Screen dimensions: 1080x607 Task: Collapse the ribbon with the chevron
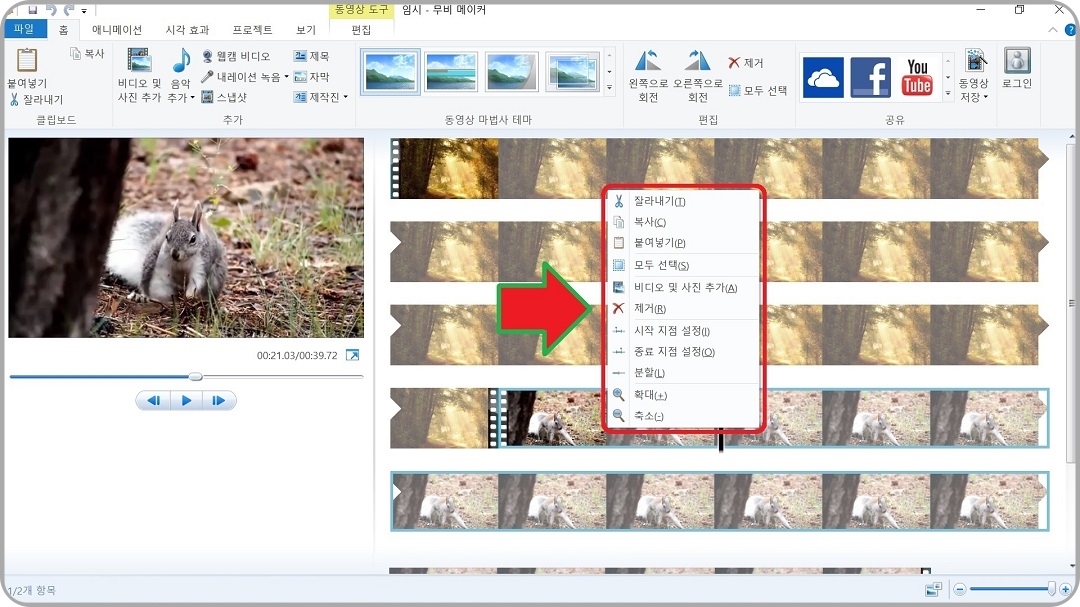click(1052, 30)
